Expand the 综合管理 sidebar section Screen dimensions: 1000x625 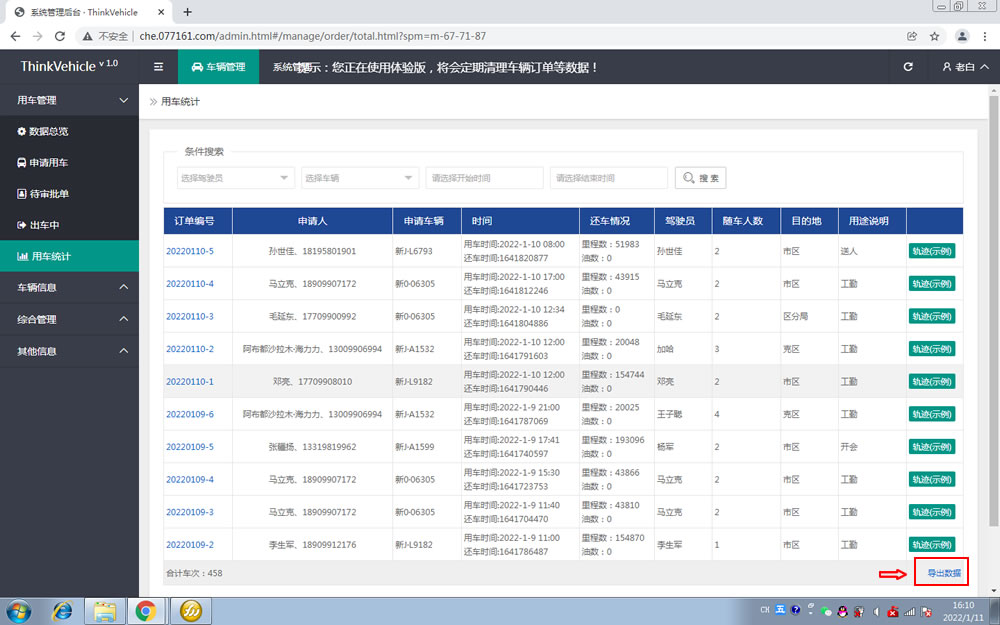coord(70,320)
